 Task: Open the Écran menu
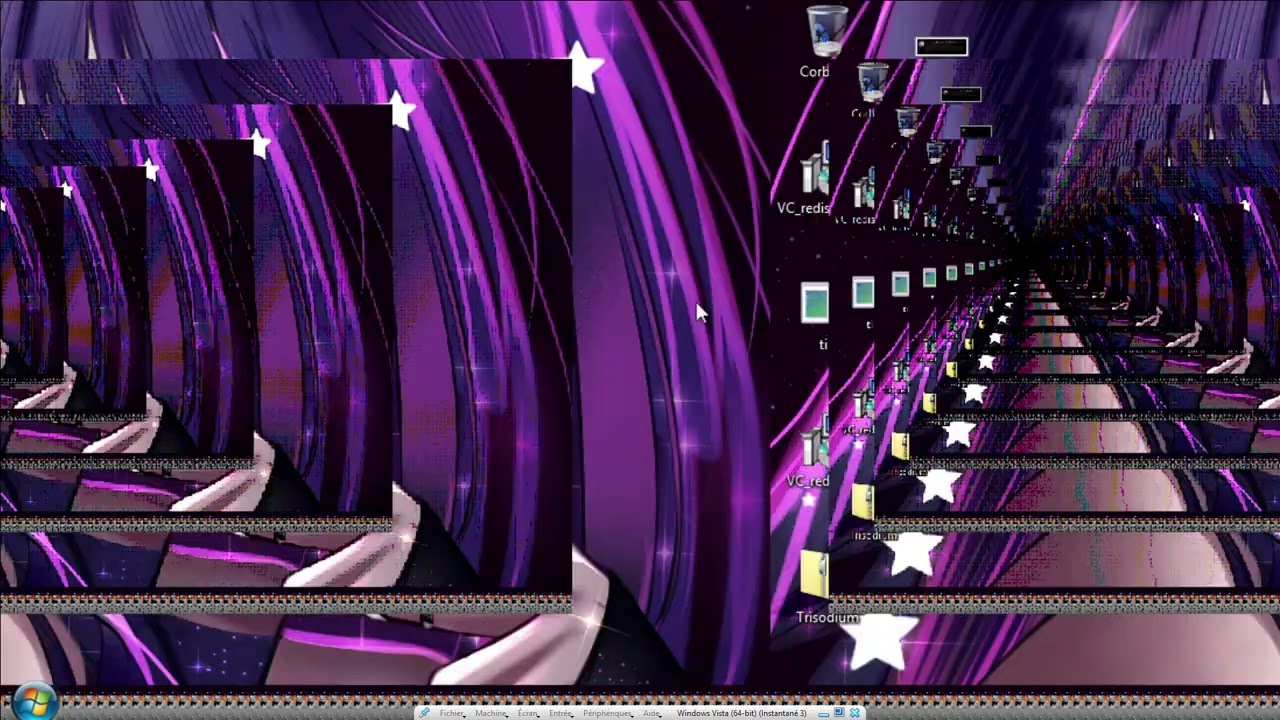pyautogui.click(x=528, y=713)
